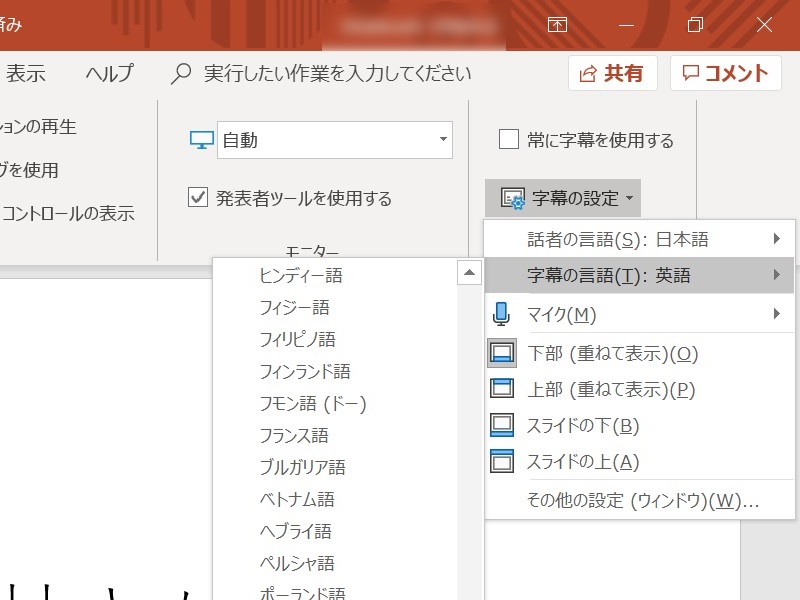The image size is (800, 600).
Task: Select the 上部 (重ねて表示) overlay icon
Action: pyautogui.click(x=502, y=388)
